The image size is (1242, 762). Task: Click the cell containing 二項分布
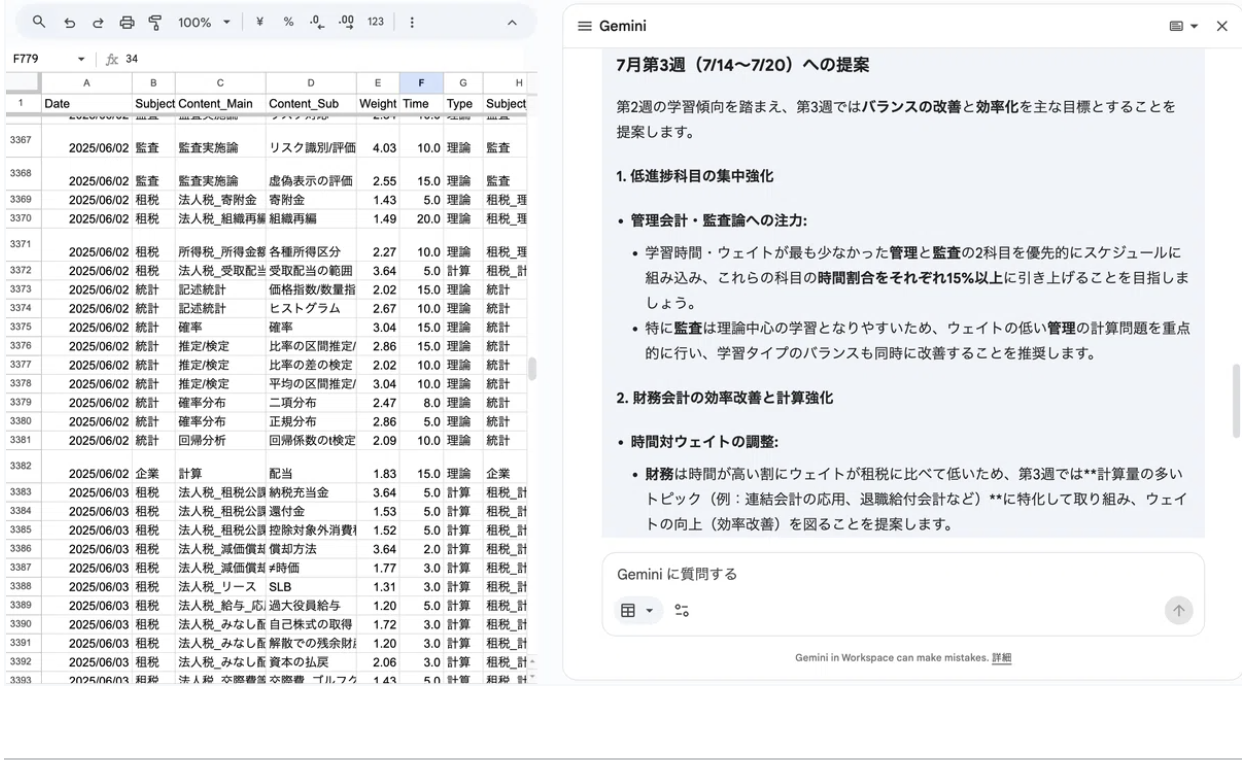[311, 402]
